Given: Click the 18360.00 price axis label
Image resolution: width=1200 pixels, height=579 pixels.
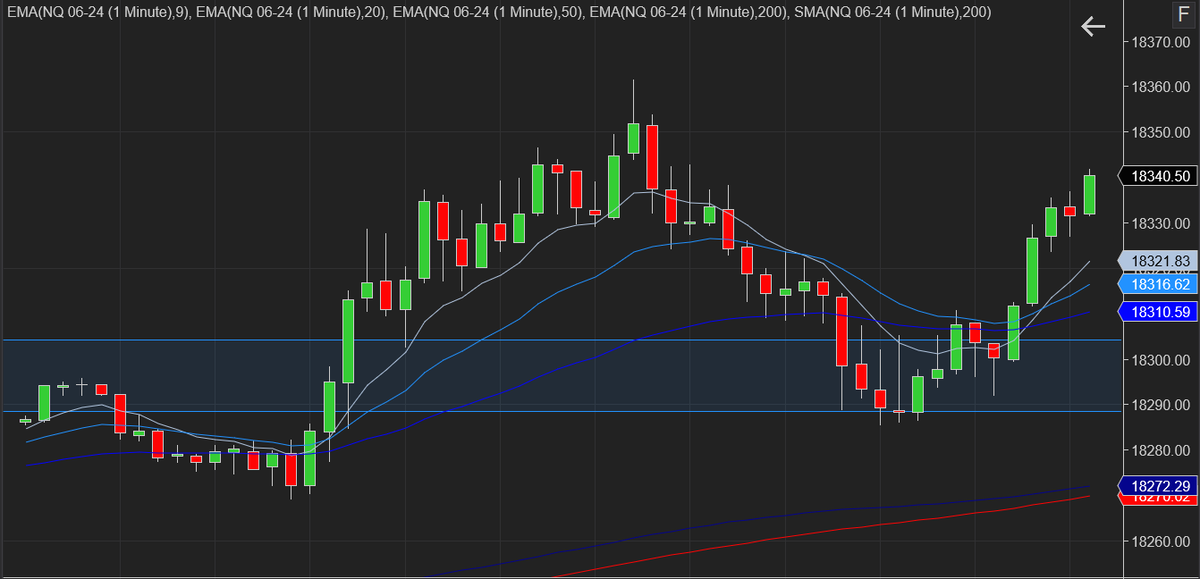Looking at the screenshot, I should (x=1160, y=87).
